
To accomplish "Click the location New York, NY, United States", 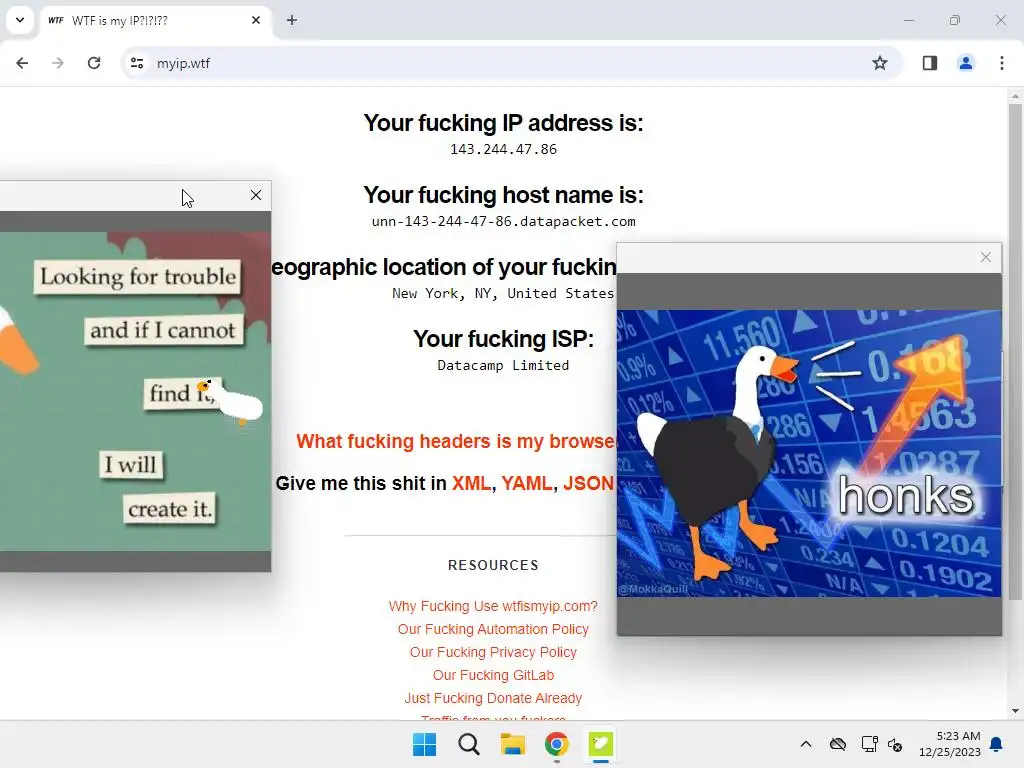I will coord(503,293).
